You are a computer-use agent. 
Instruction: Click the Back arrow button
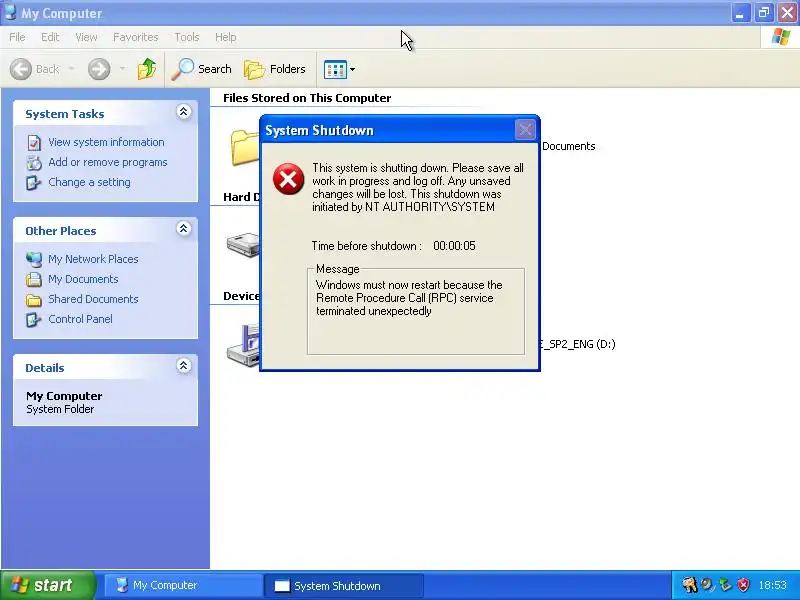click(21, 69)
